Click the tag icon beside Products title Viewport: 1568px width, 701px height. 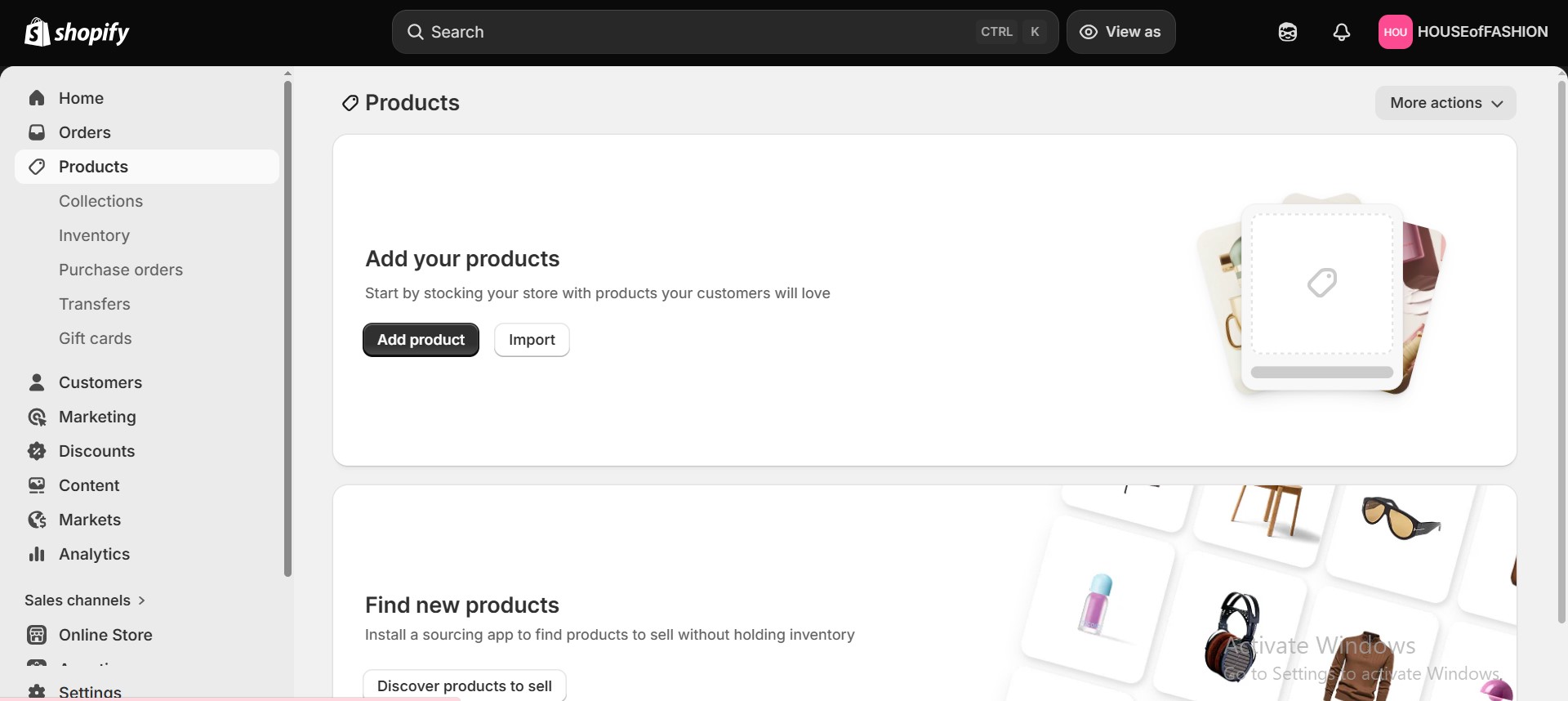coord(350,103)
